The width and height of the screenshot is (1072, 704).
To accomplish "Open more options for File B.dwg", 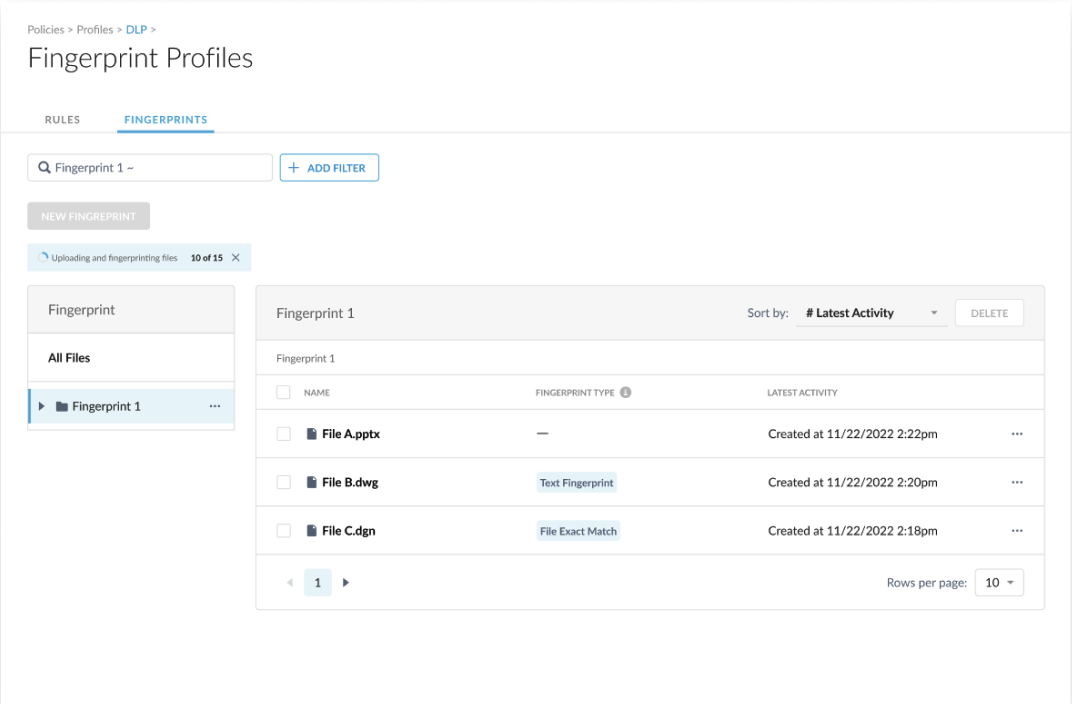I will [1017, 482].
